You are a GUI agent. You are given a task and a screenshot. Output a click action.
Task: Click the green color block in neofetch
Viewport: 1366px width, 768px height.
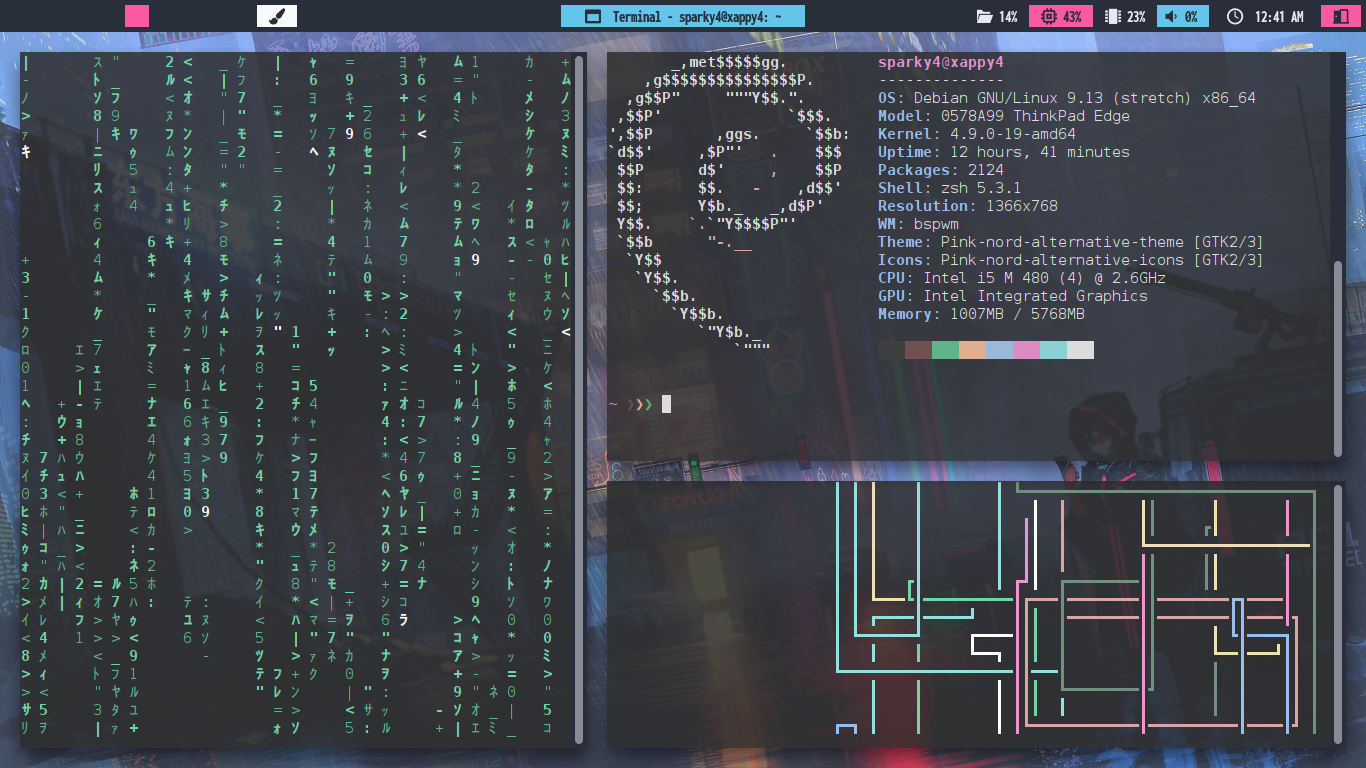tap(945, 349)
